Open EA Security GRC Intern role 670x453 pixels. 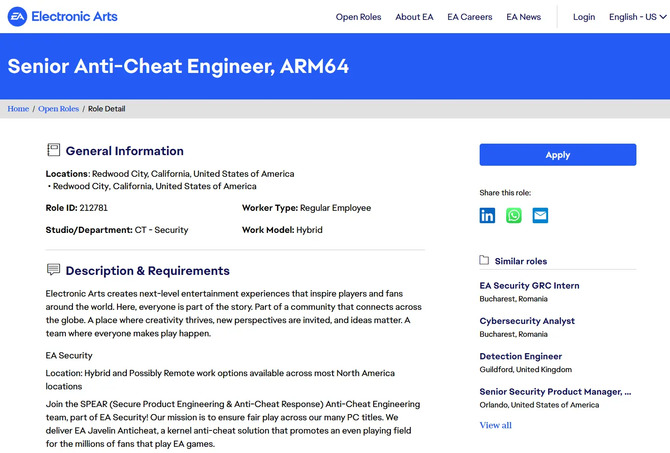pyautogui.click(x=529, y=285)
